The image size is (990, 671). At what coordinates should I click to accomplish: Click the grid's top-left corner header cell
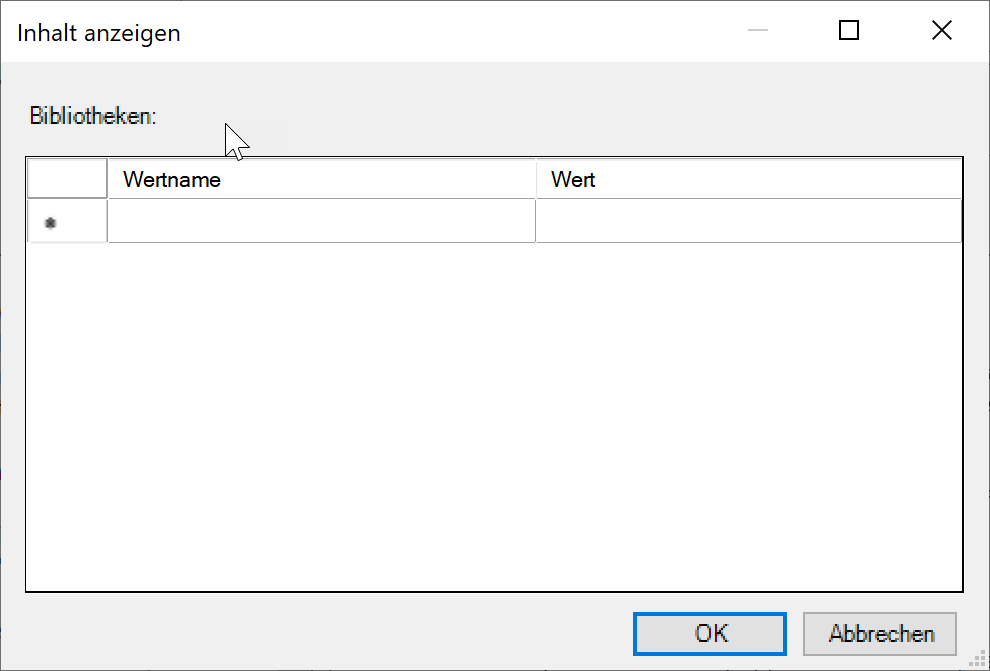click(x=67, y=180)
